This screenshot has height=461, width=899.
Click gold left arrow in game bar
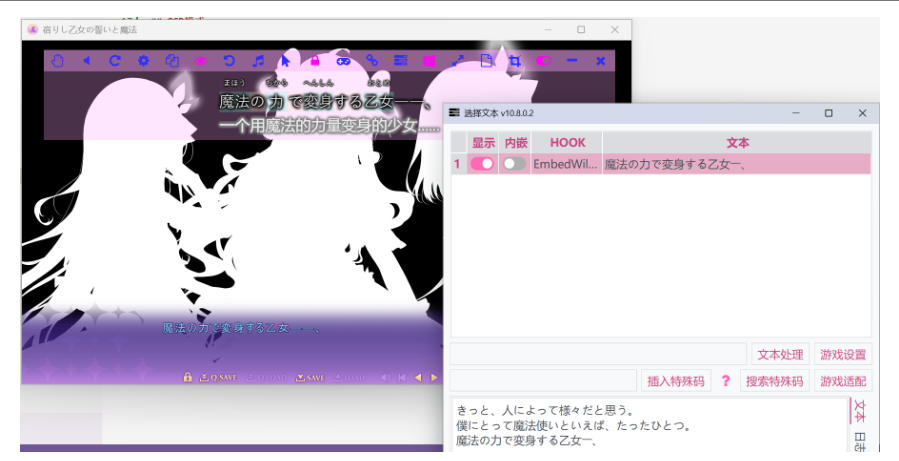tap(417, 377)
